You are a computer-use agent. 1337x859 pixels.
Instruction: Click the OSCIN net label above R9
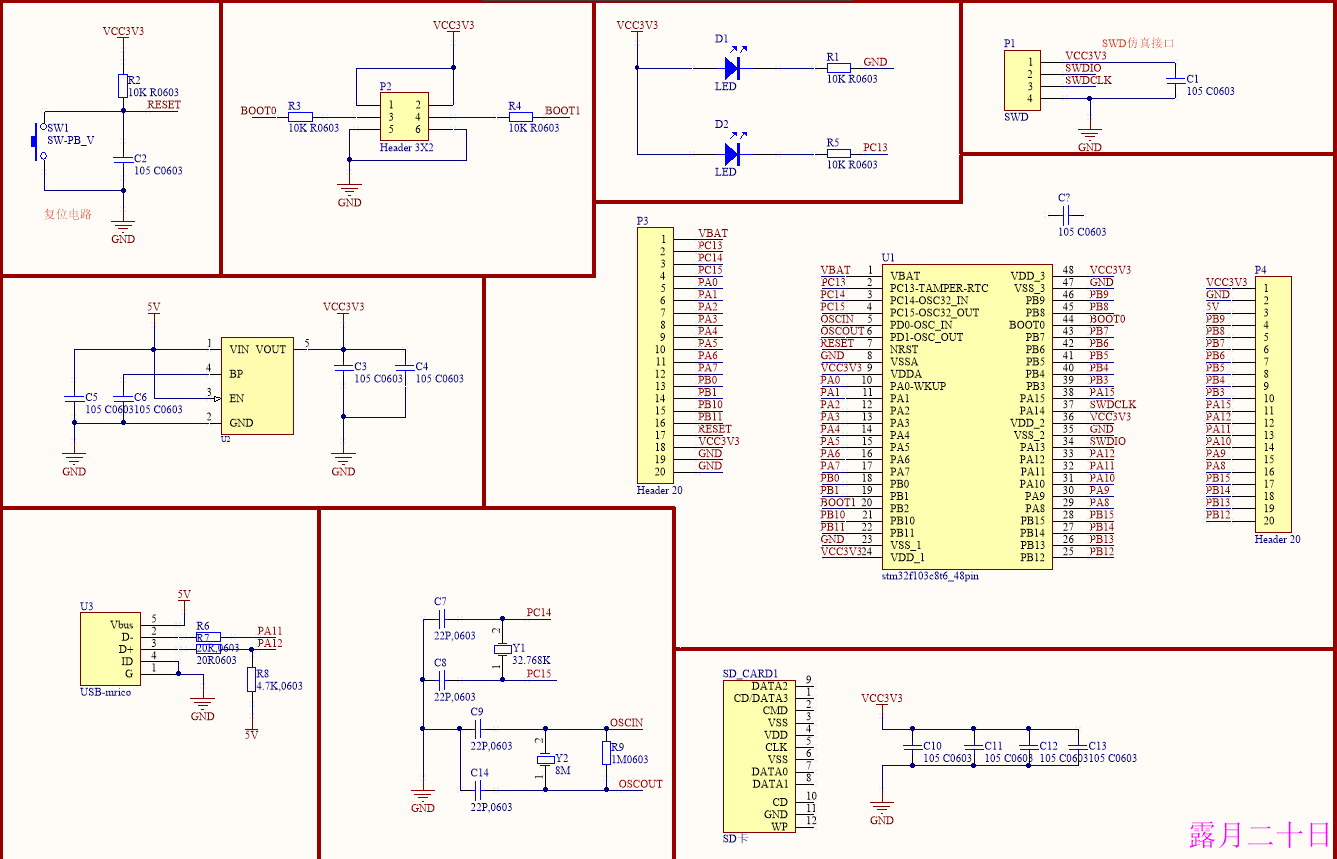(x=626, y=723)
